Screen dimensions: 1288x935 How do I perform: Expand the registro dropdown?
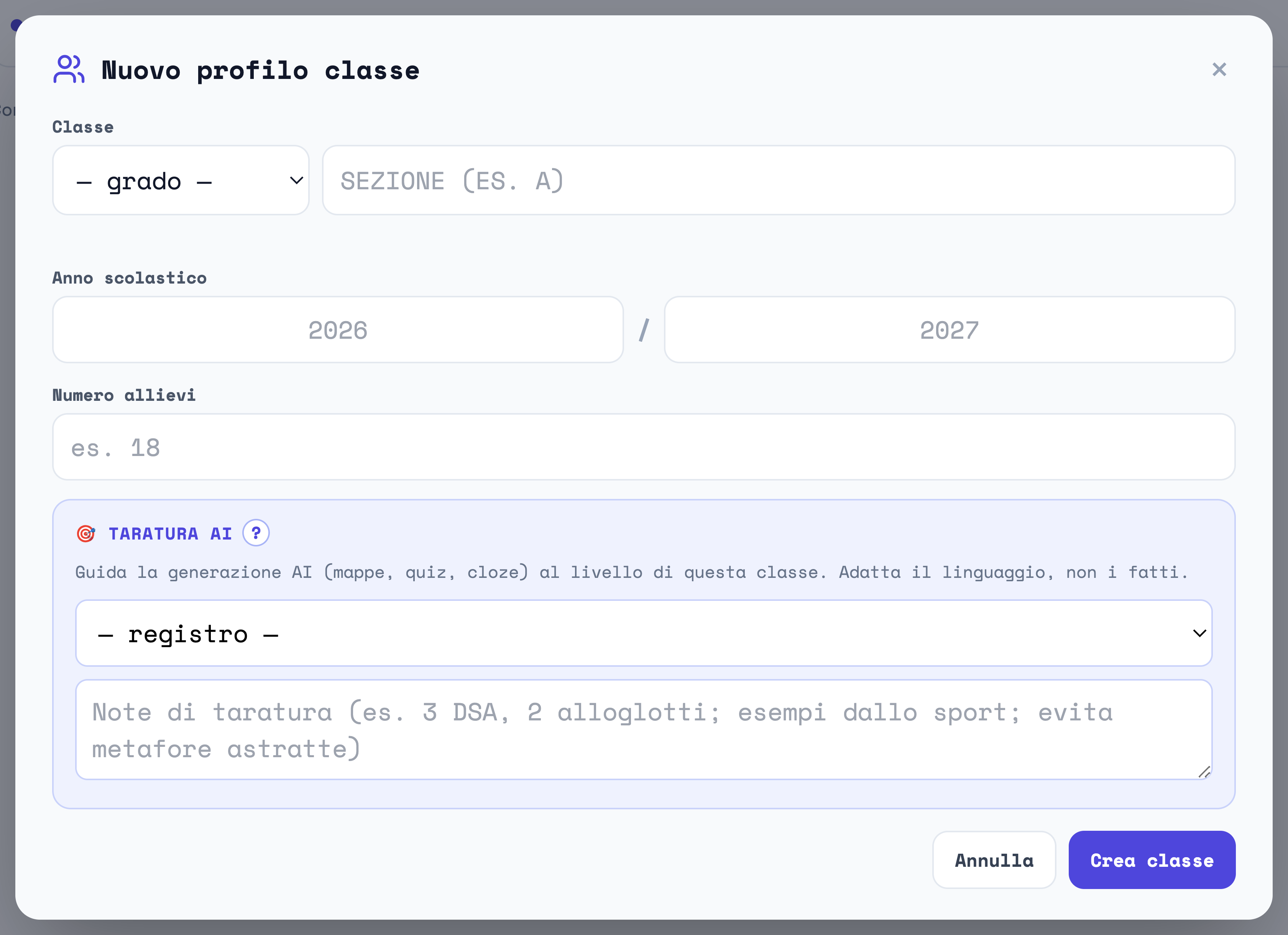point(644,633)
